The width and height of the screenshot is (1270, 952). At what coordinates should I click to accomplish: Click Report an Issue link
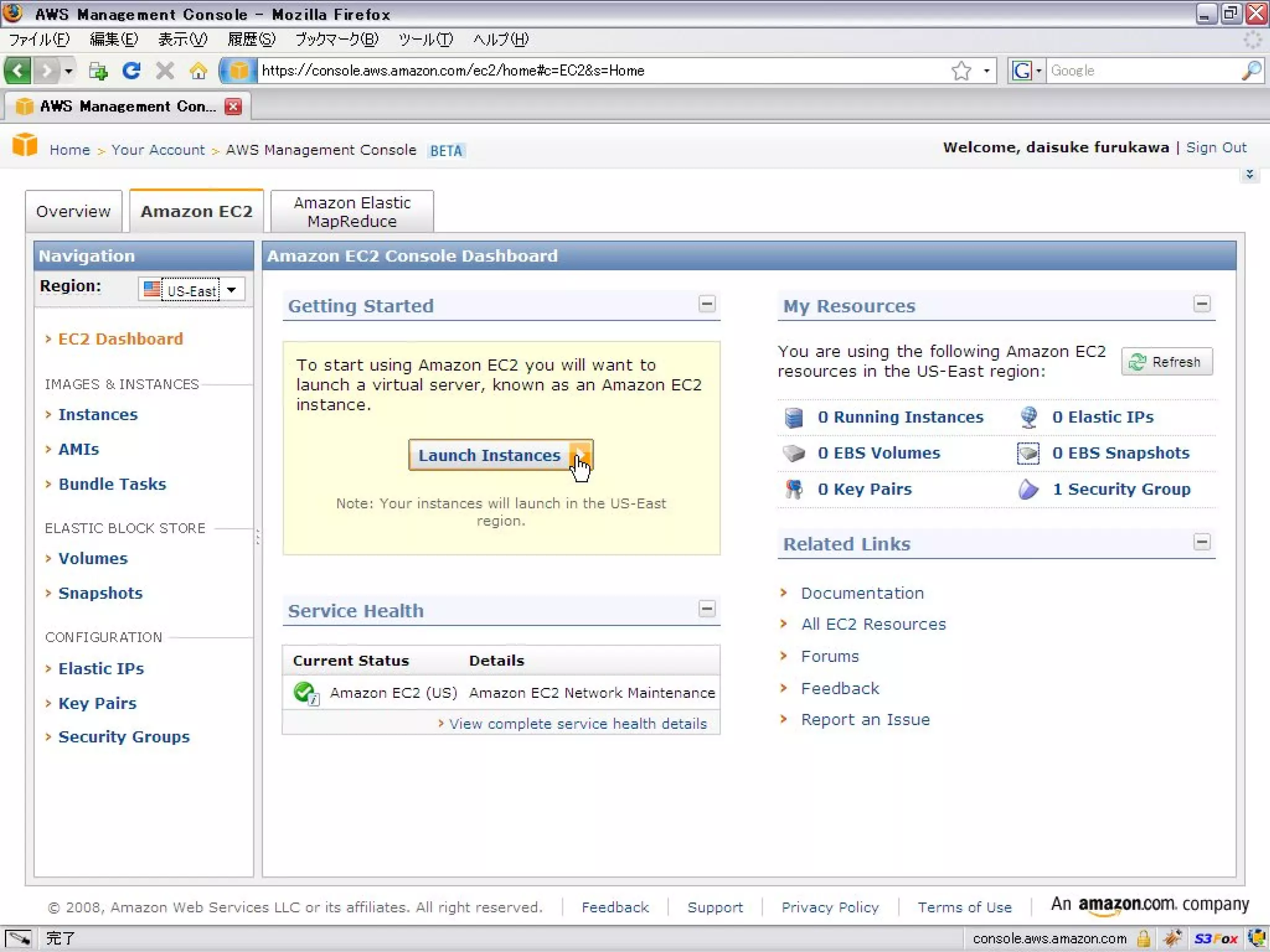click(865, 720)
